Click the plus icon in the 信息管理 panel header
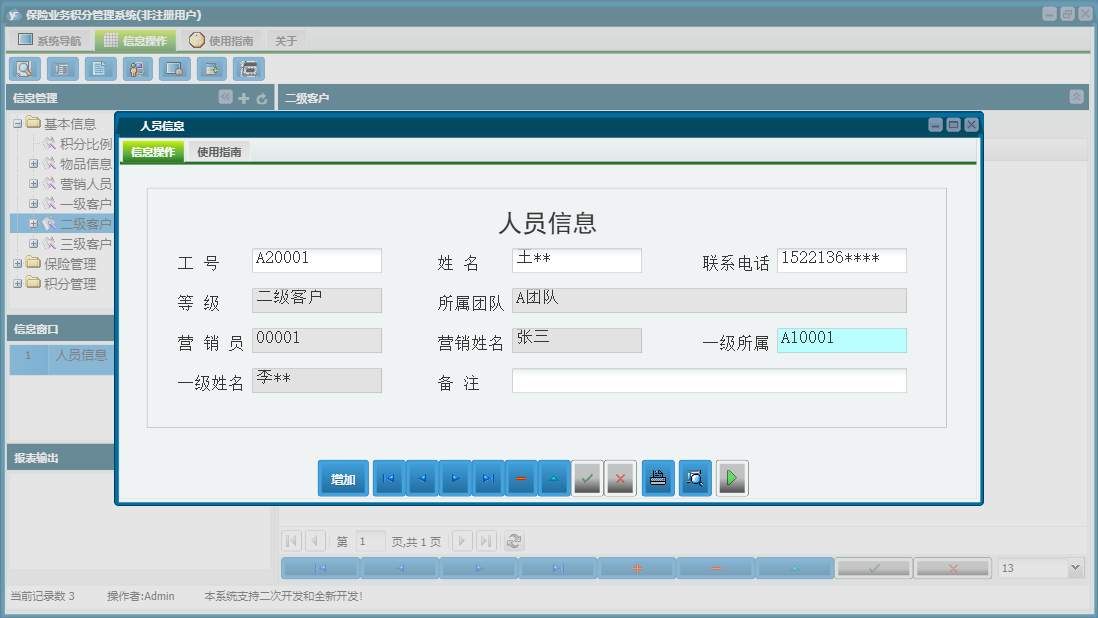Image resolution: width=1098 pixels, height=618 pixels. (241, 97)
